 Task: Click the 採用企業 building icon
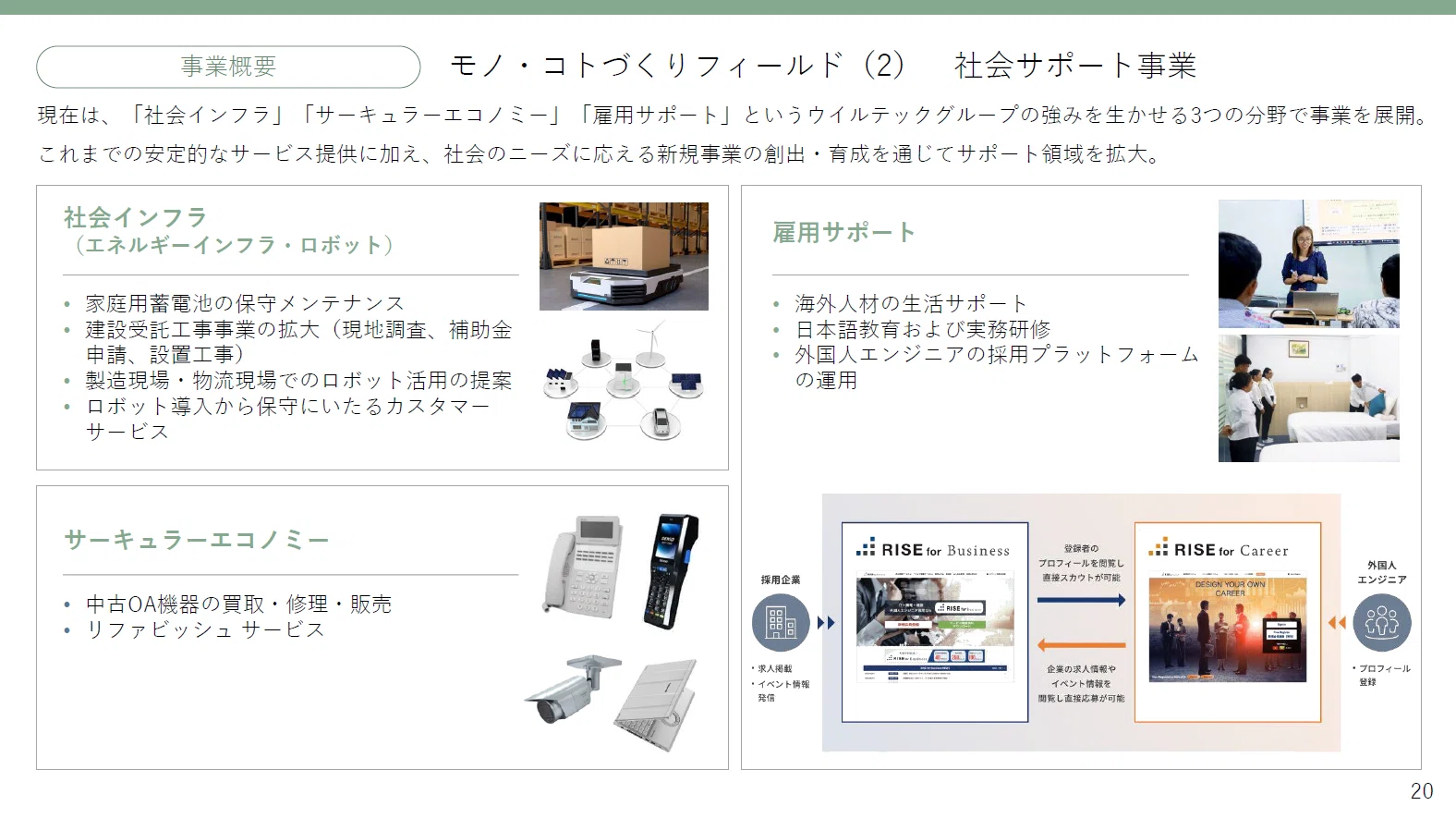[x=781, y=623]
